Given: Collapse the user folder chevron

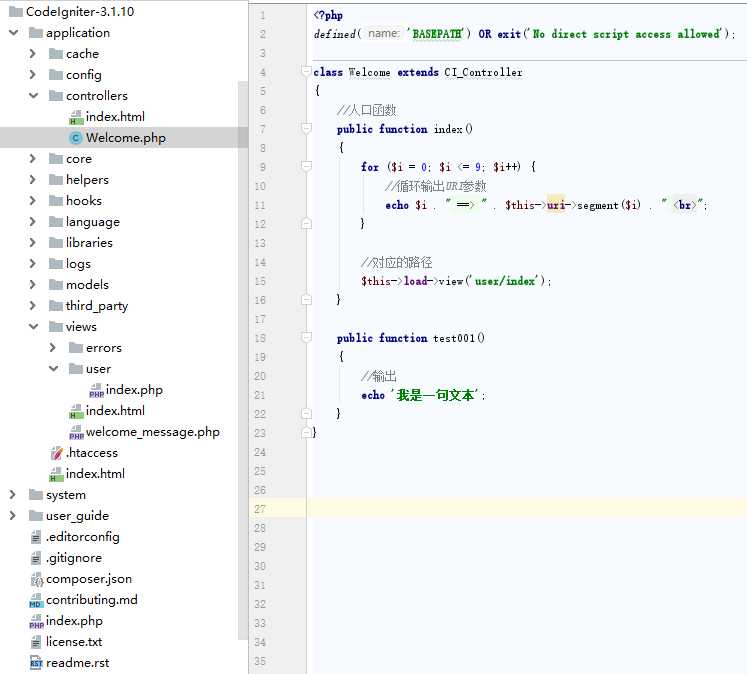Looking at the screenshot, I should pos(53,368).
